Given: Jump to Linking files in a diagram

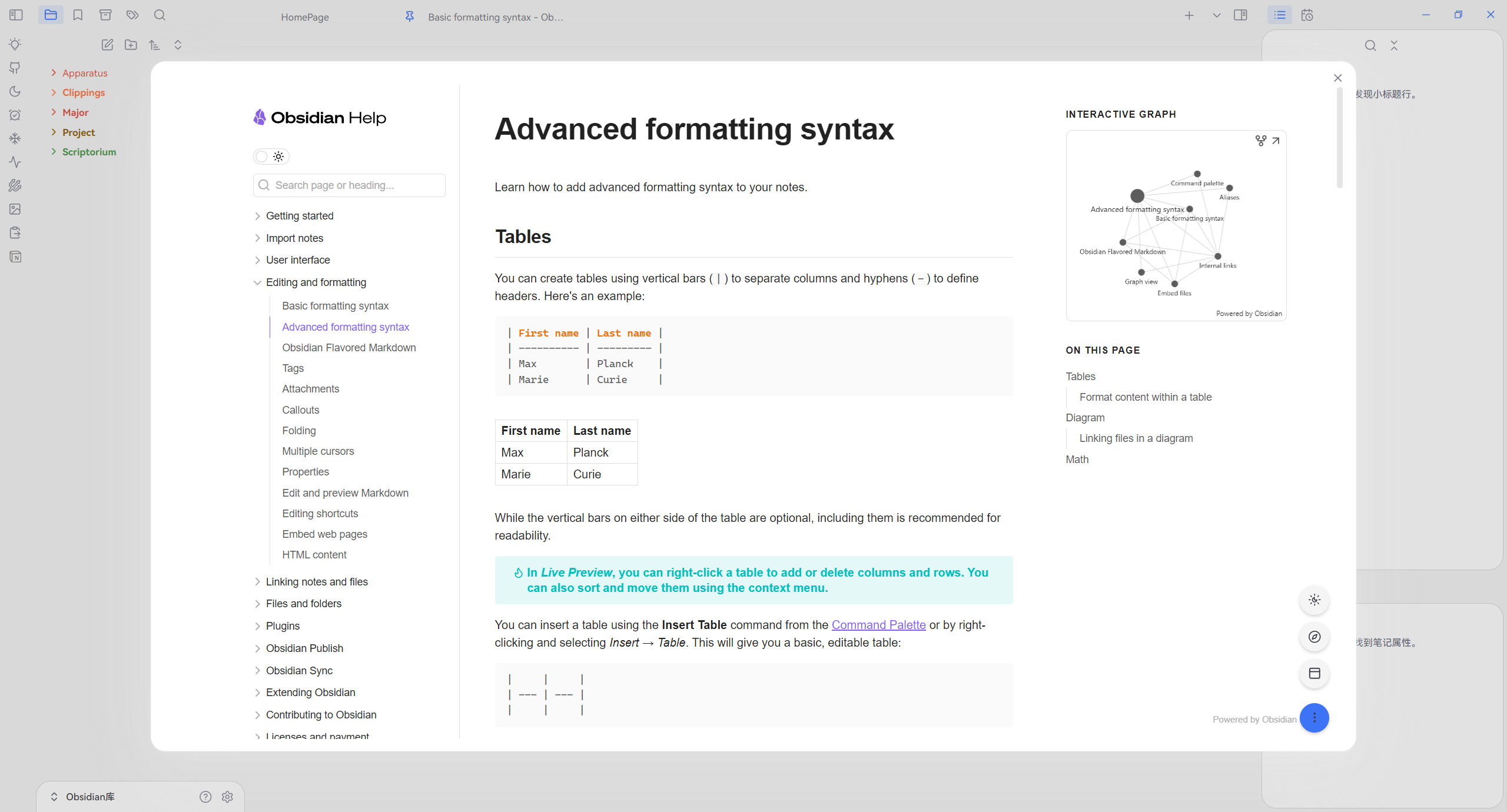Looking at the screenshot, I should (1136, 438).
